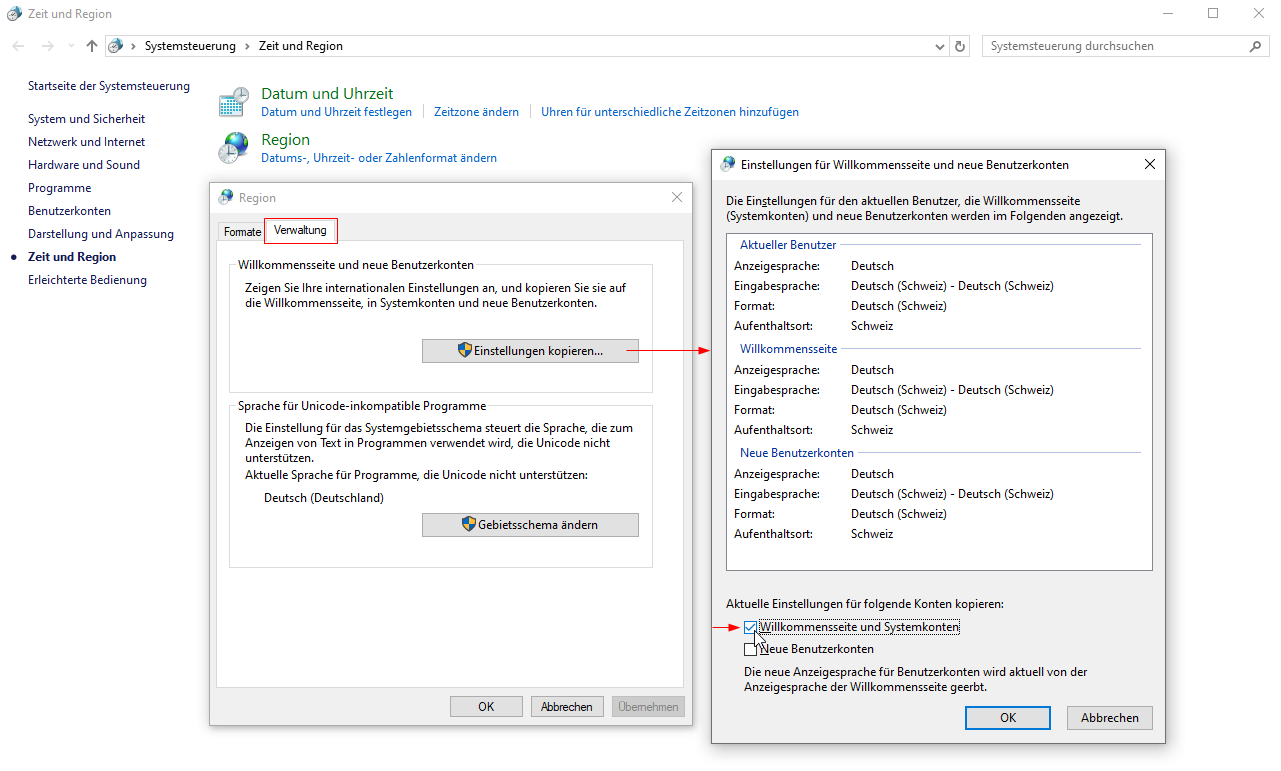Open Benutzerkonten in the sidebar
The image size is (1281, 771).
[x=69, y=211]
